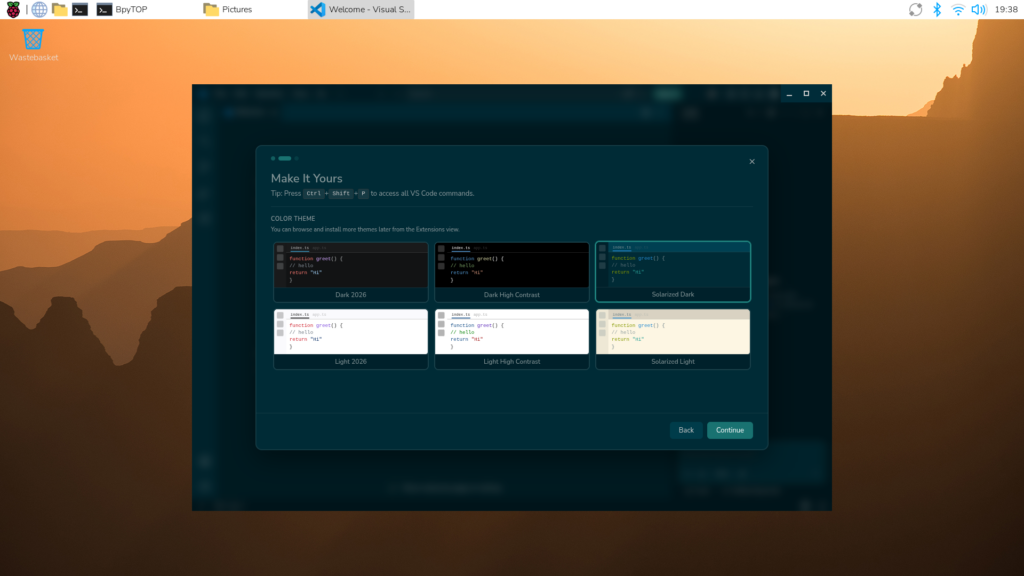Click the Continue button
This screenshot has height=576, width=1024.
(x=729, y=430)
